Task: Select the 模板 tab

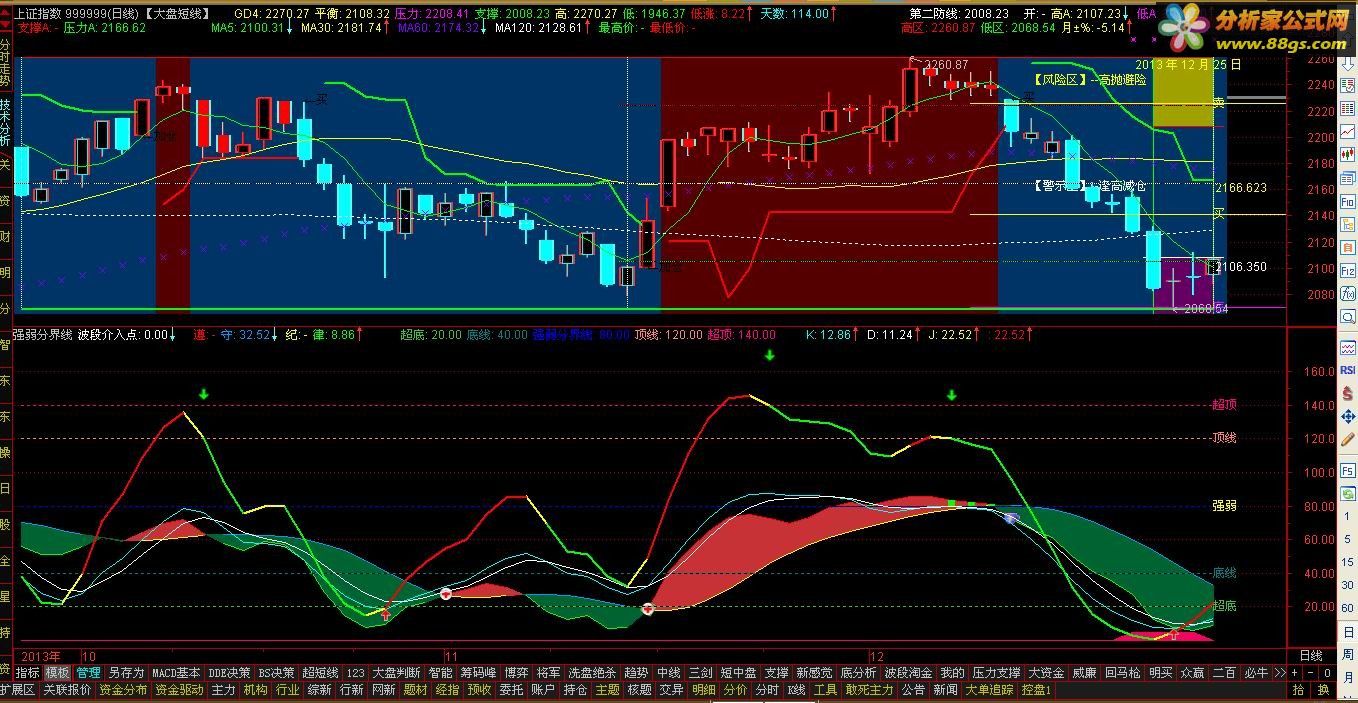Action: click(x=58, y=673)
